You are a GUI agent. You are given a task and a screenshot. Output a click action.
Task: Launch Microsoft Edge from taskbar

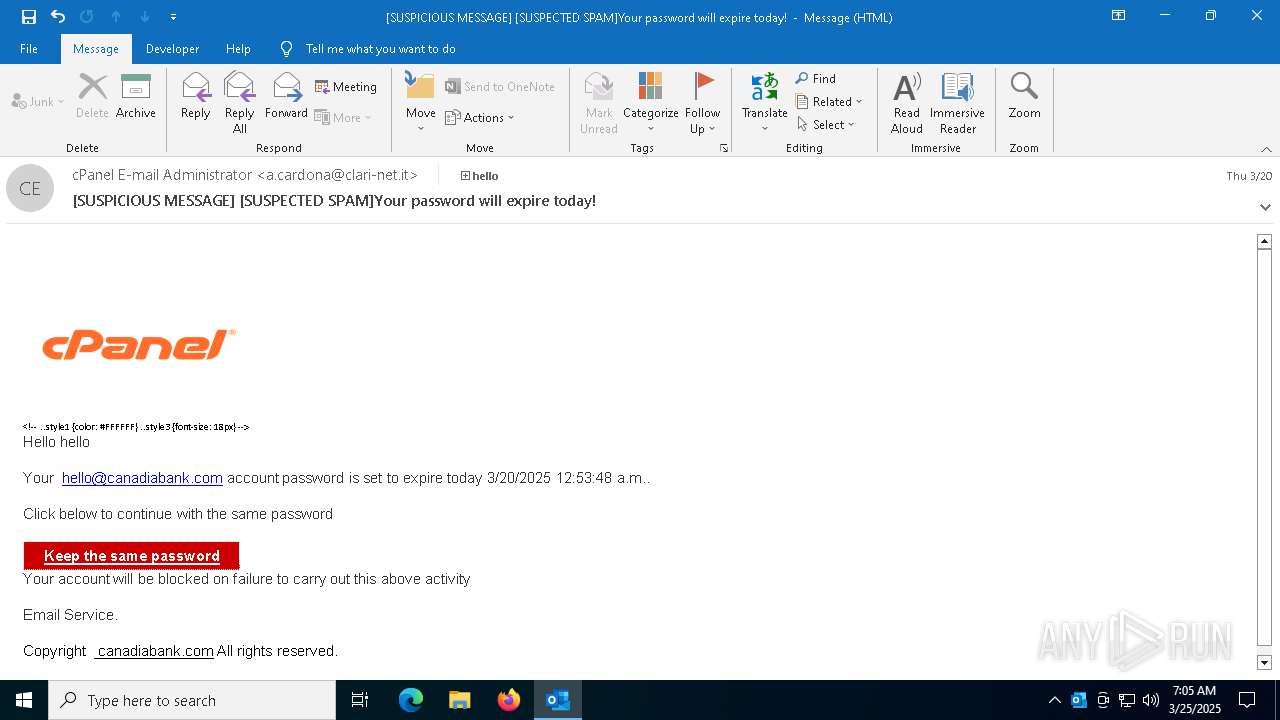coord(410,700)
